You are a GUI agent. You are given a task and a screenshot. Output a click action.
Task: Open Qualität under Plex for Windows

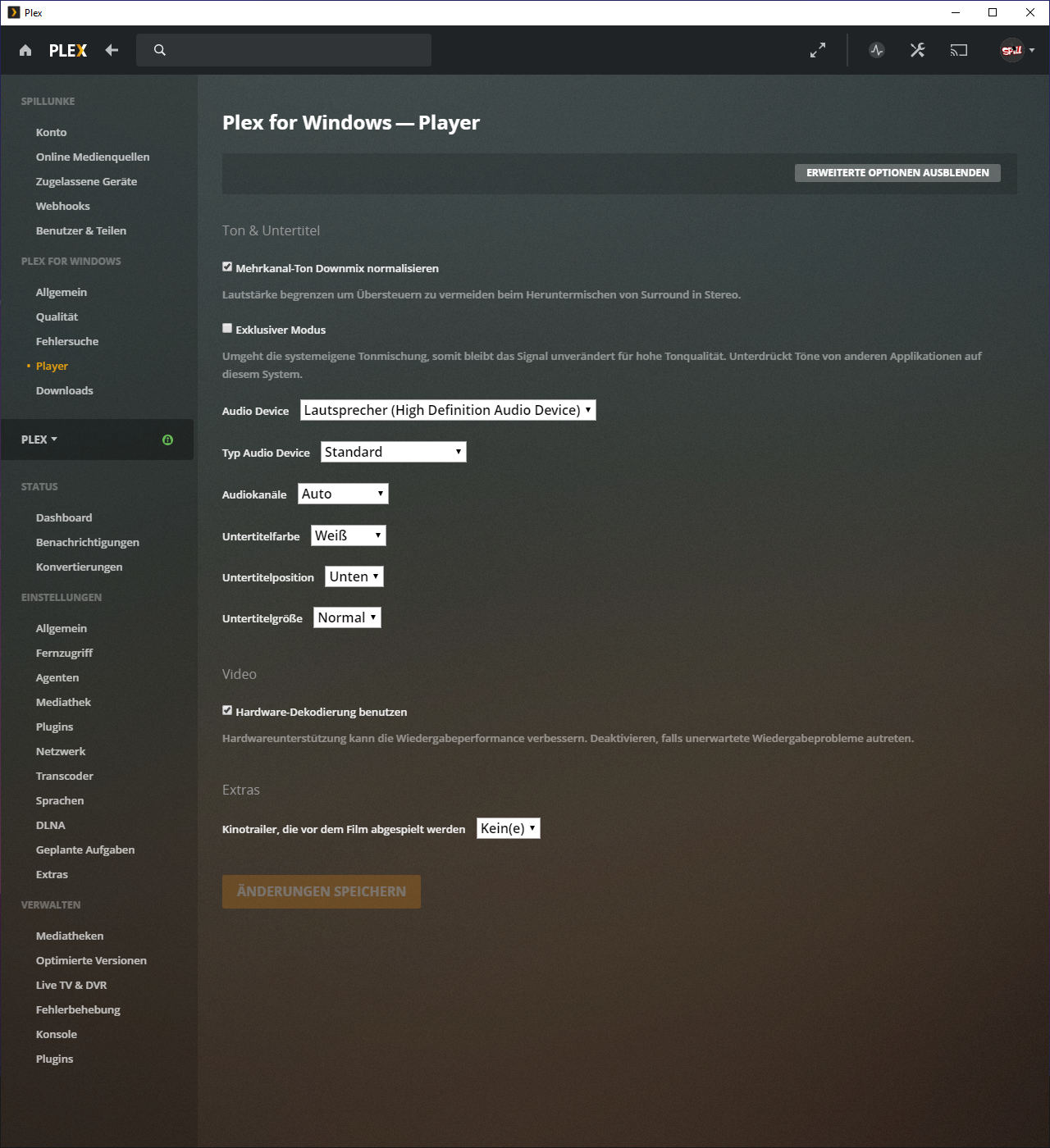57,317
